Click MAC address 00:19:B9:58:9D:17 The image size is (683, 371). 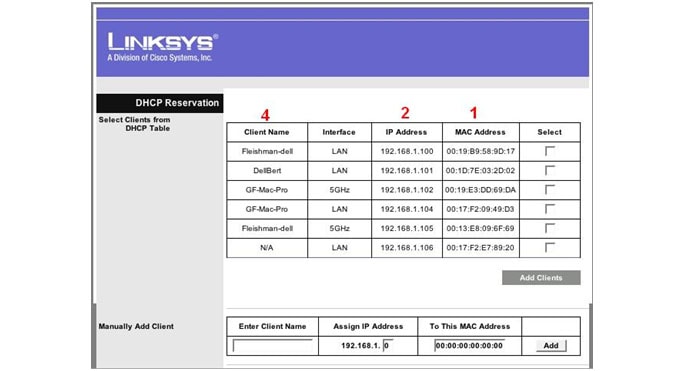pyautogui.click(x=480, y=152)
